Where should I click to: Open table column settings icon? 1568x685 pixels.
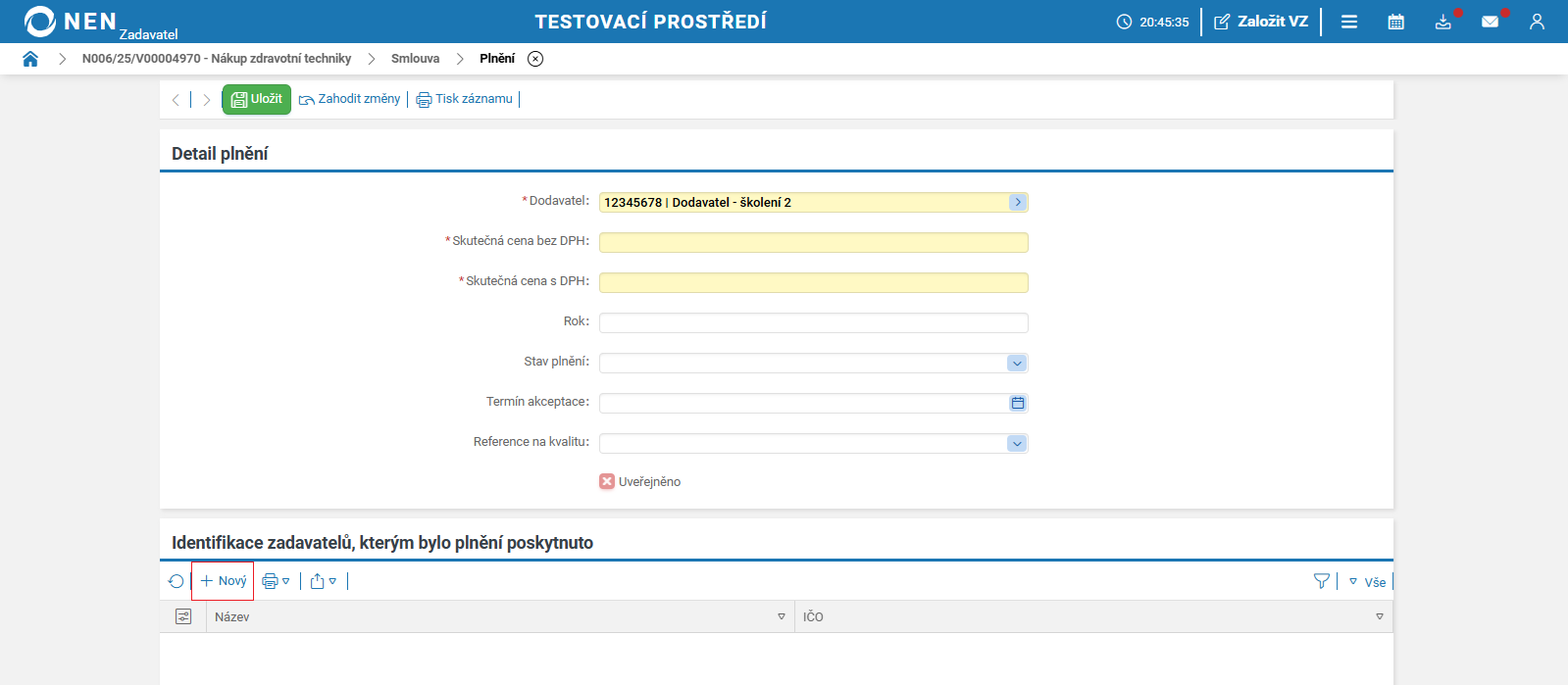pyautogui.click(x=183, y=616)
